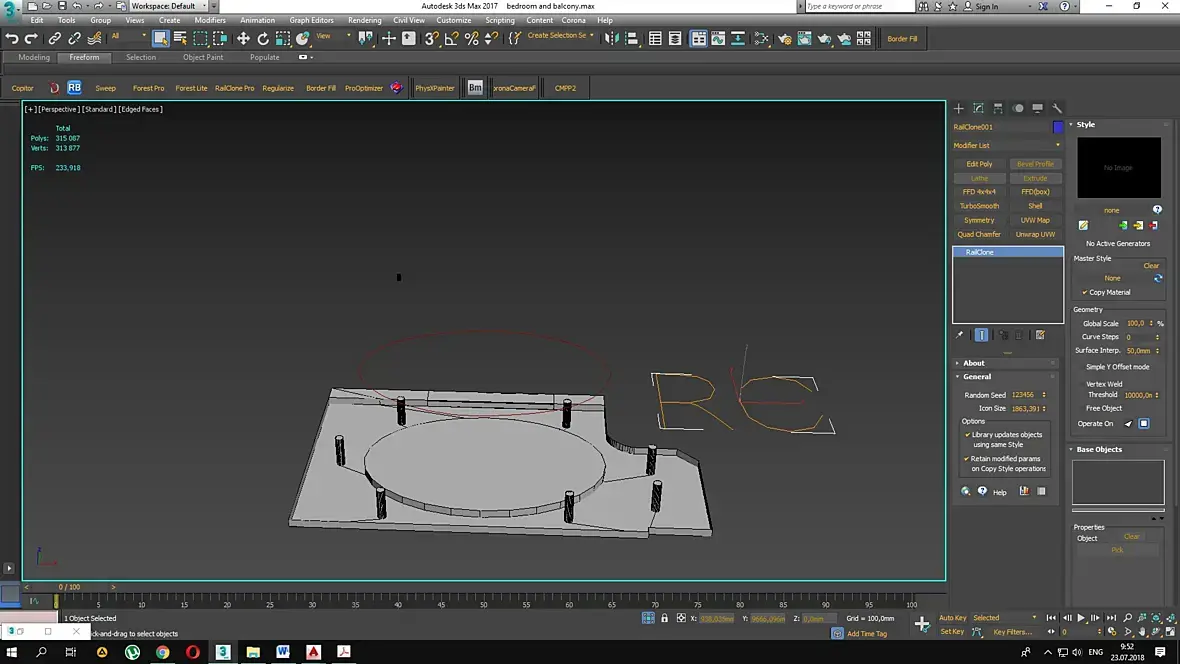Play the animation
Viewport: 1180px width, 664px height.
1080,618
